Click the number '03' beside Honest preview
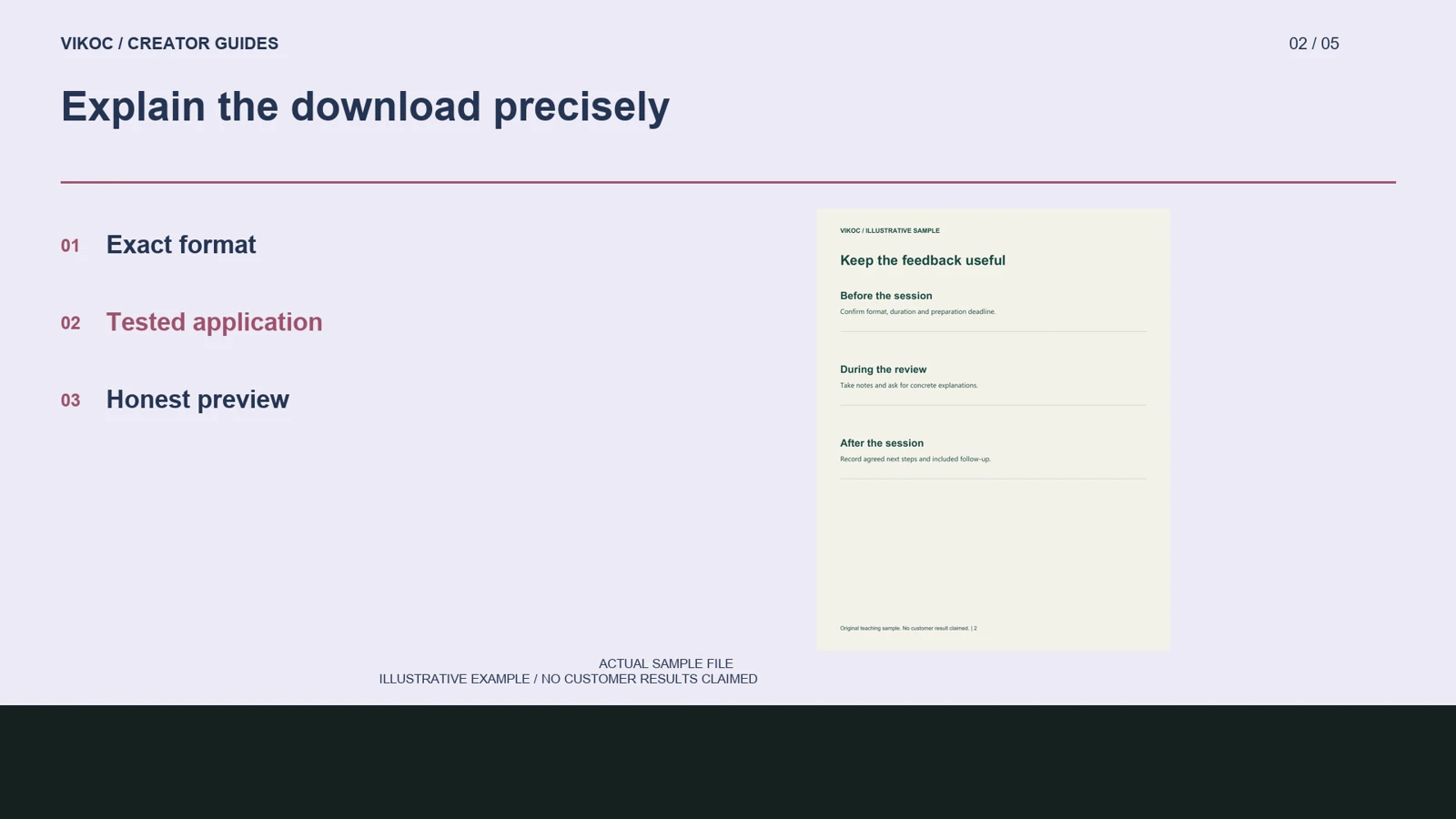This screenshot has height=819, width=1456. coord(70,400)
